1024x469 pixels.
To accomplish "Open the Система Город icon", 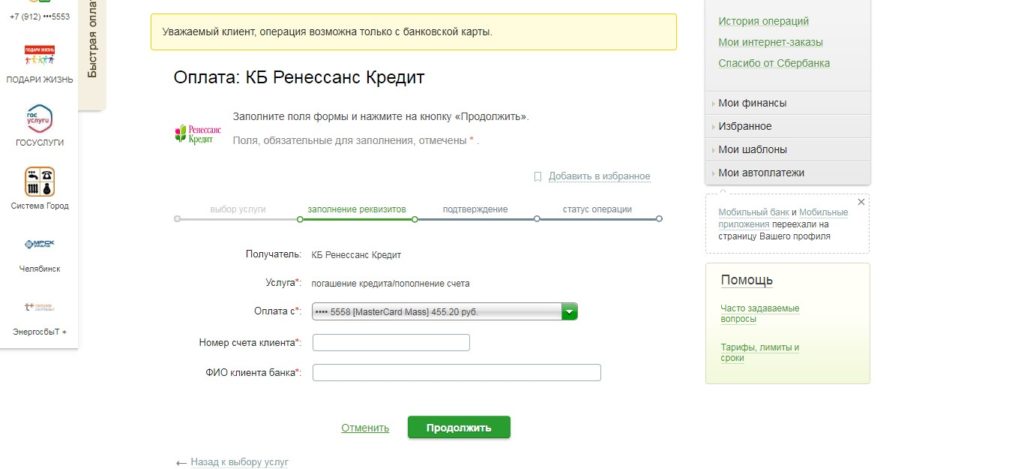I will (x=39, y=181).
